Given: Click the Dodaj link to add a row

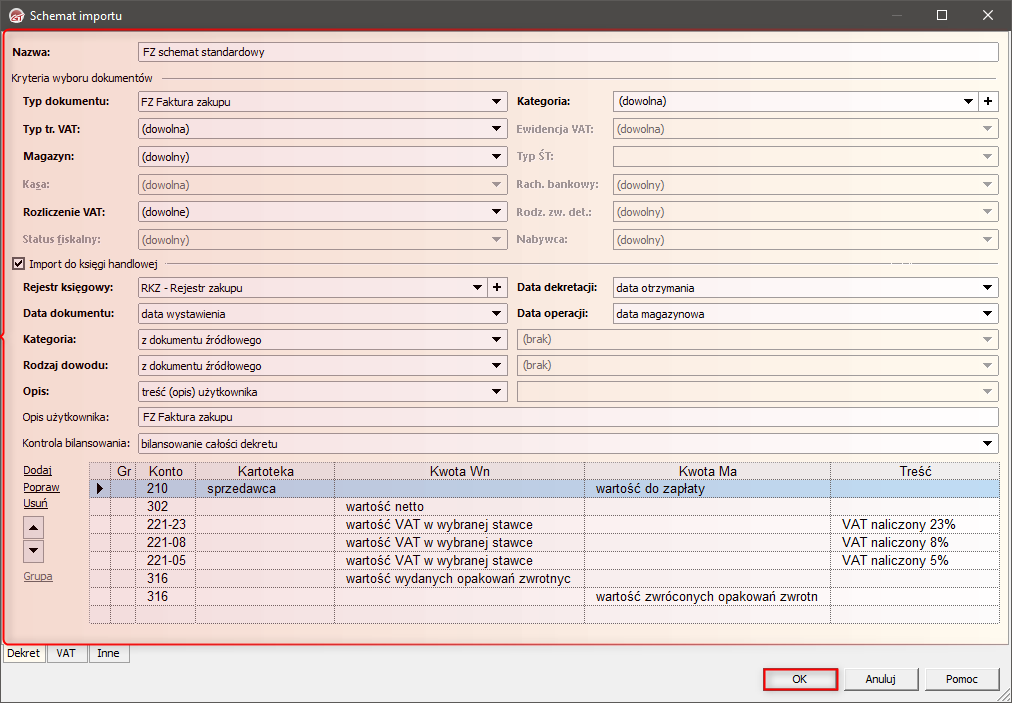Looking at the screenshot, I should (x=37, y=470).
